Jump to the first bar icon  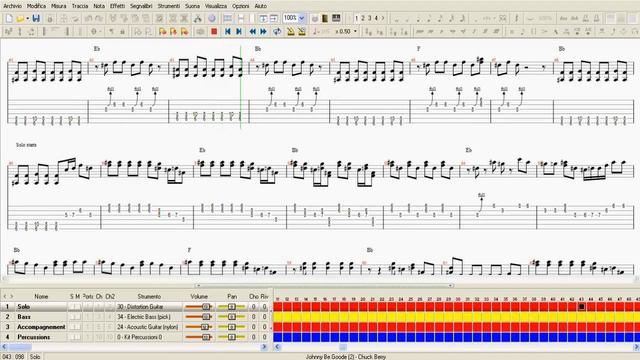coord(228,31)
